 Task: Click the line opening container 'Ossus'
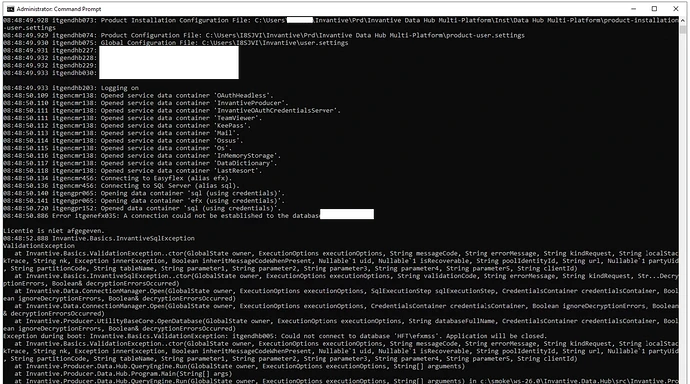point(123,141)
